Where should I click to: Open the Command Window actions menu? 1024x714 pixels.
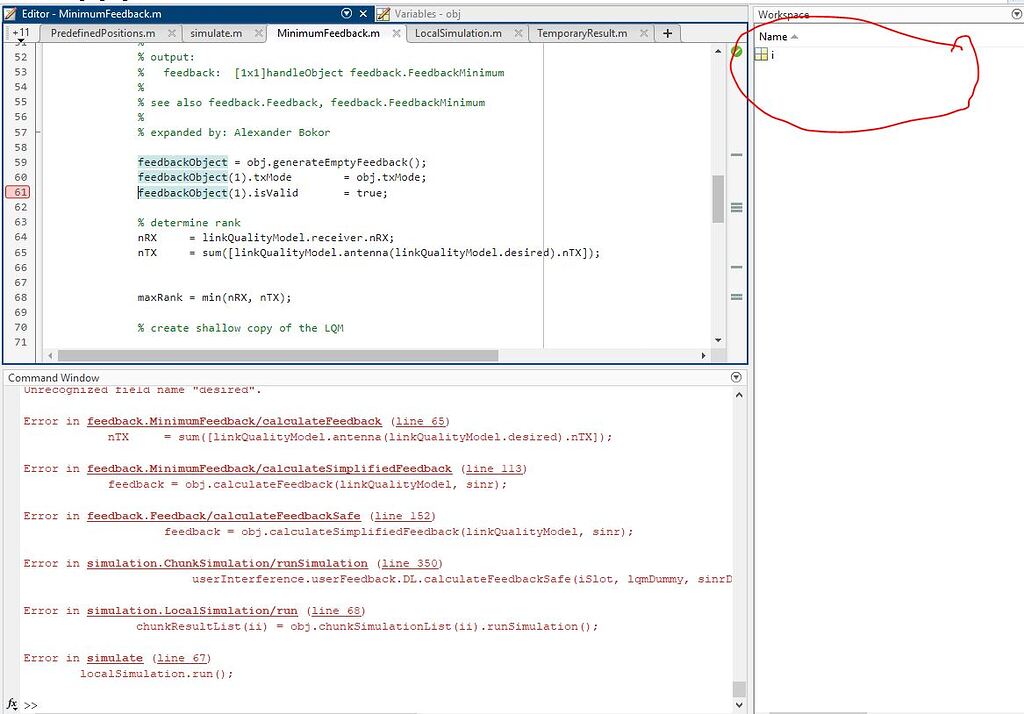(x=736, y=377)
